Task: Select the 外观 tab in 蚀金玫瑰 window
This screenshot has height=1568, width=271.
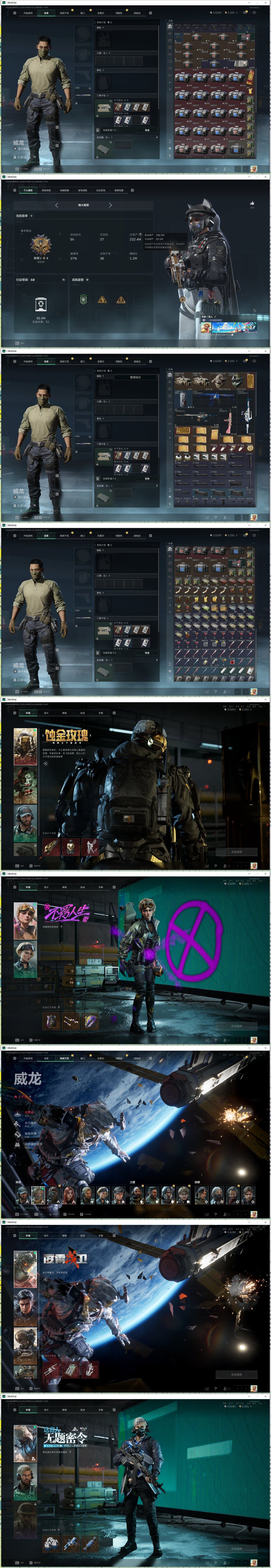Action: point(28,713)
